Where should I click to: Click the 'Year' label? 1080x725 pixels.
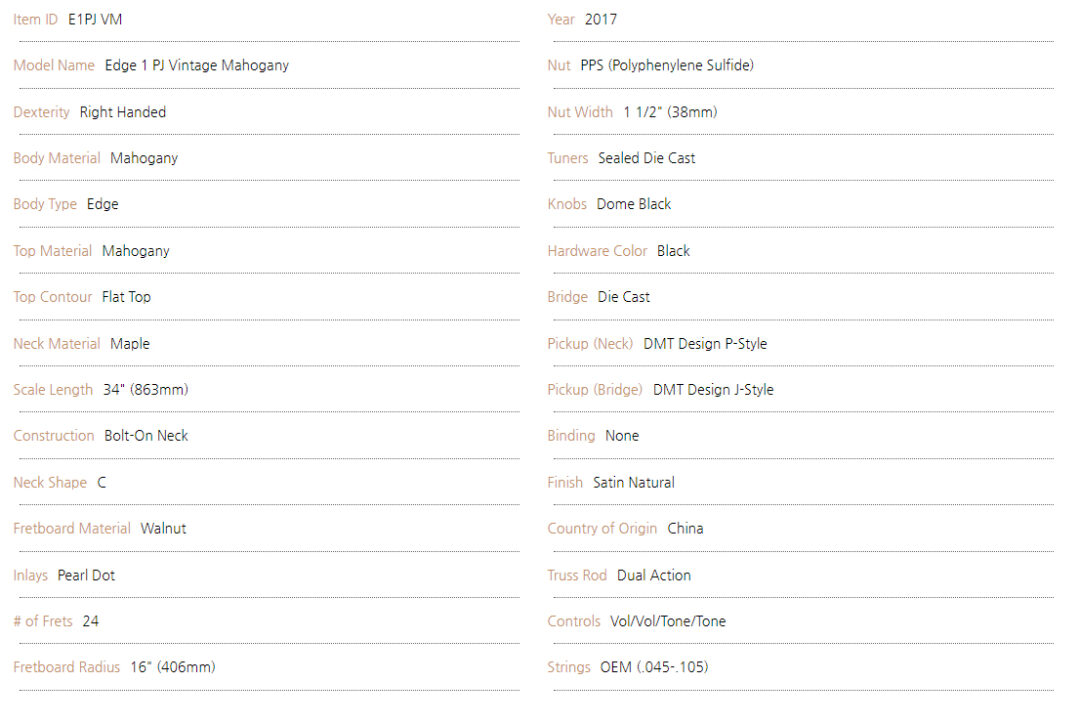click(x=561, y=19)
